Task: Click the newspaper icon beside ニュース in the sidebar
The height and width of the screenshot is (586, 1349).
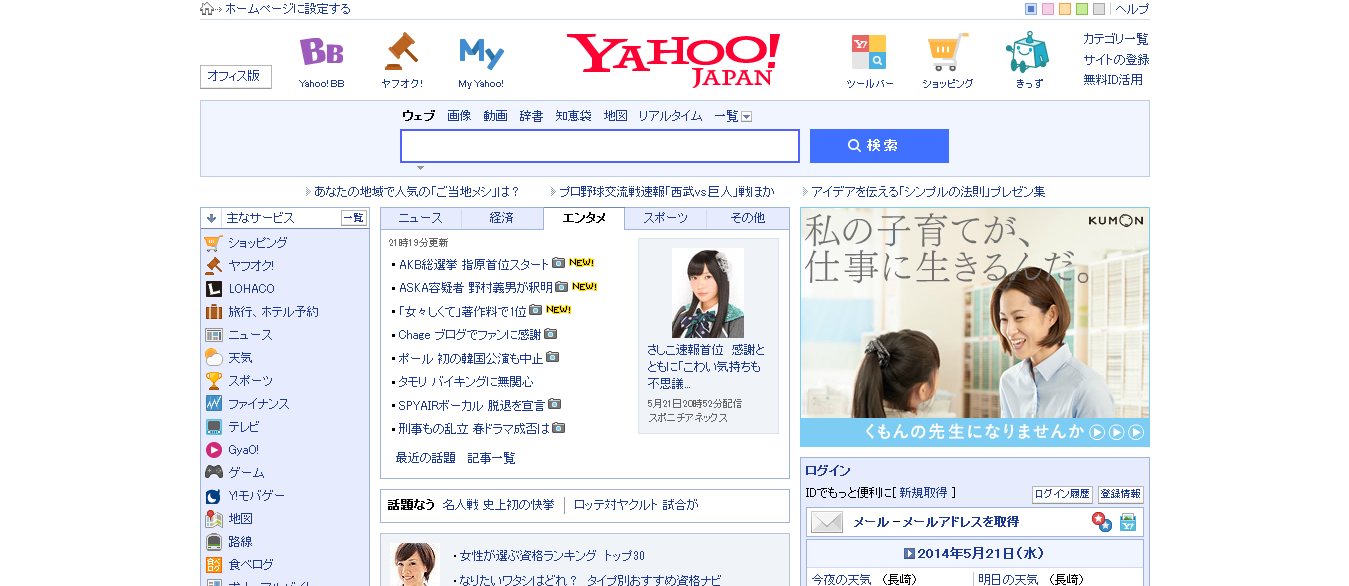Action: pyautogui.click(x=213, y=335)
